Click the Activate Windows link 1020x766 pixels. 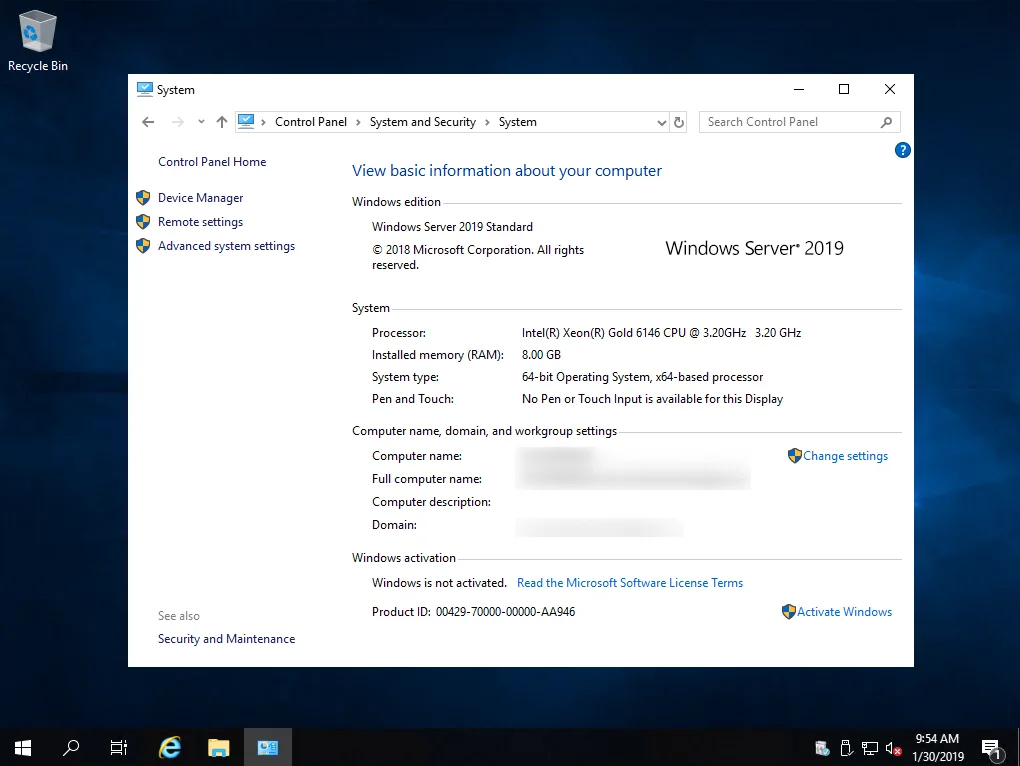845,611
